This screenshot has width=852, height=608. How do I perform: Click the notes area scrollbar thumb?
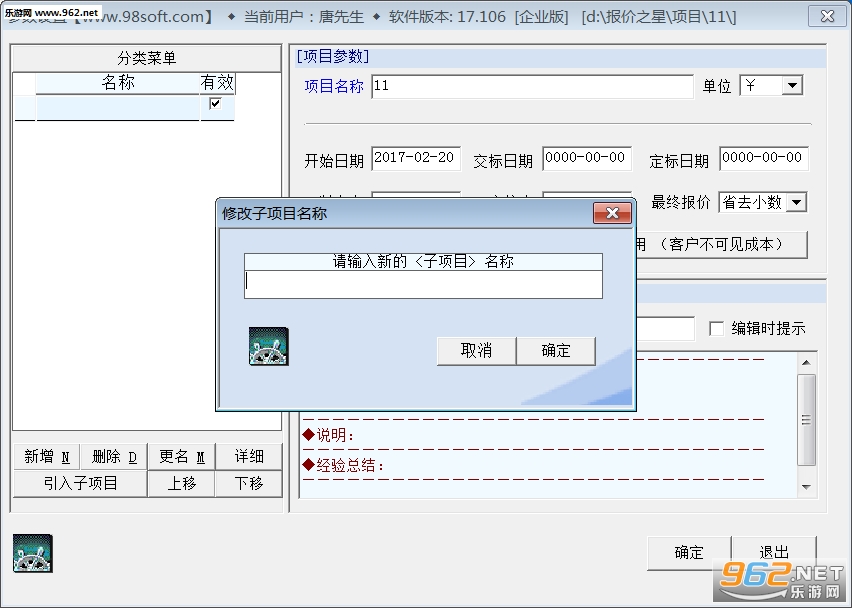tap(806, 419)
